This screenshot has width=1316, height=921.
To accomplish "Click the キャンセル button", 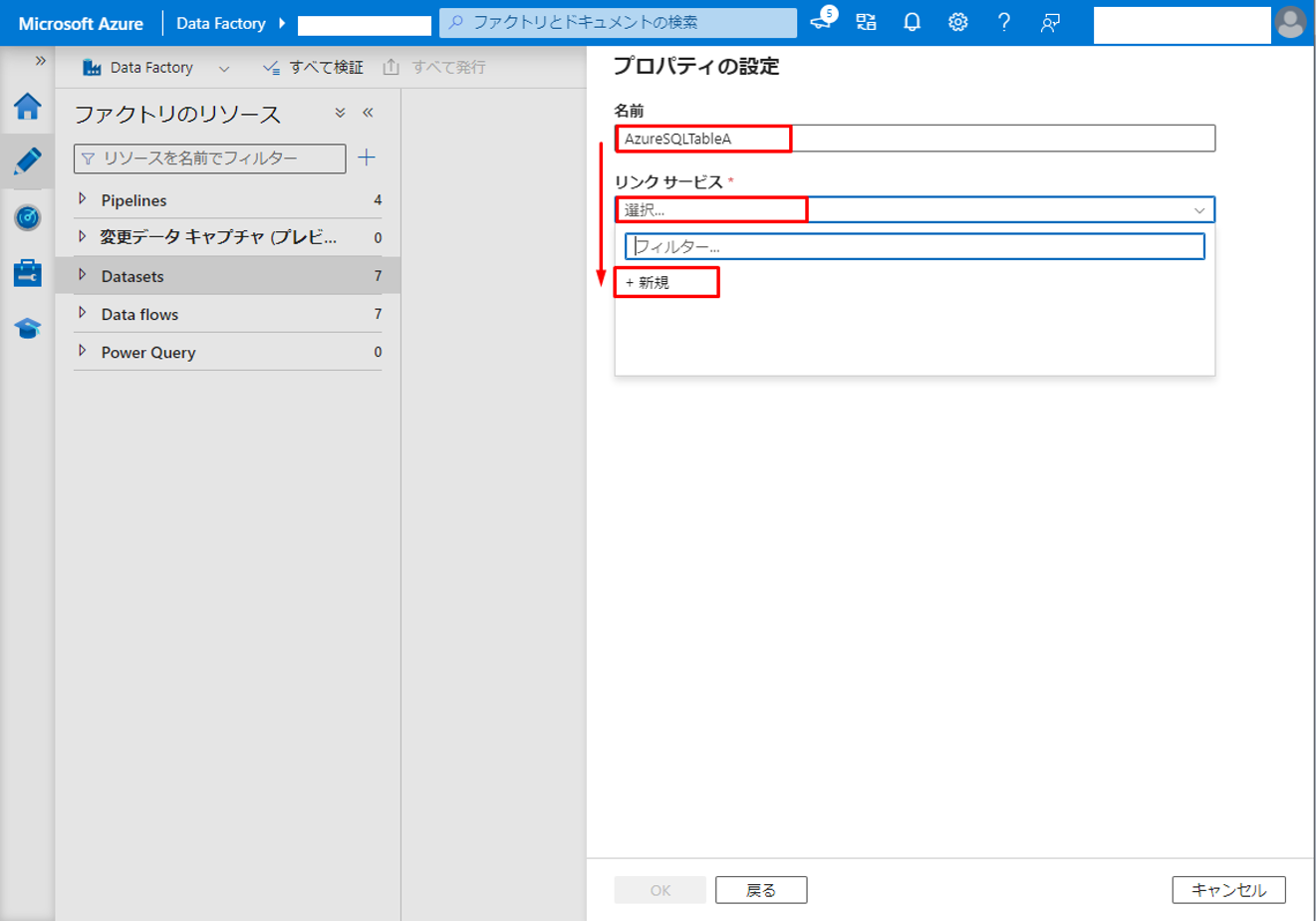I will [1228, 890].
